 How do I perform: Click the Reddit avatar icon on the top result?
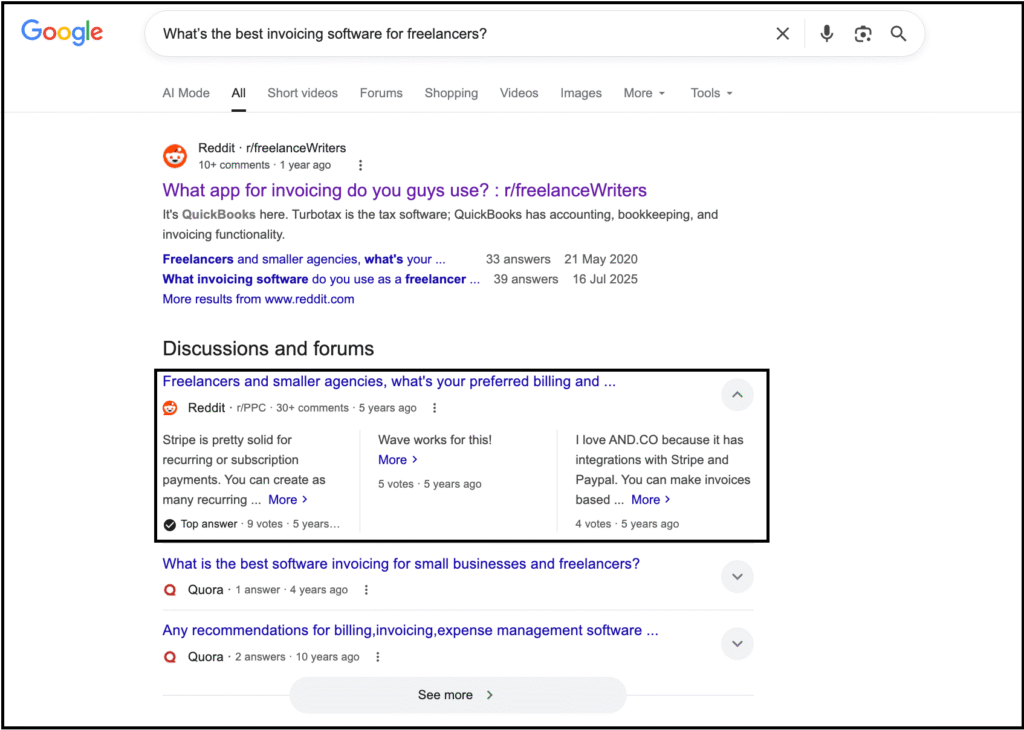(175, 156)
